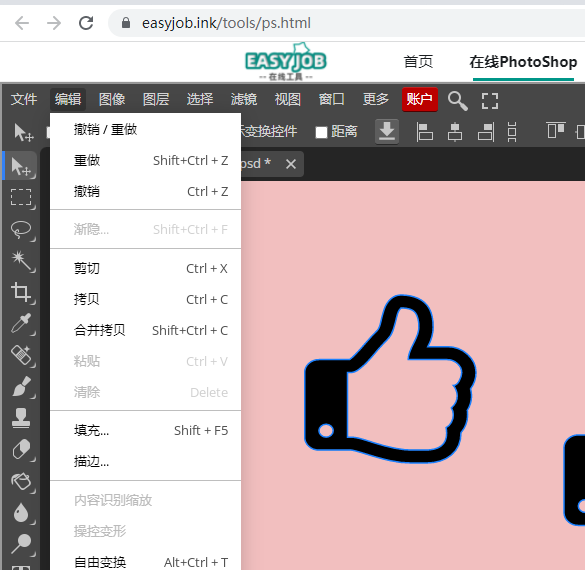Align right edges icon
This screenshot has height=570, width=585.
(486, 132)
